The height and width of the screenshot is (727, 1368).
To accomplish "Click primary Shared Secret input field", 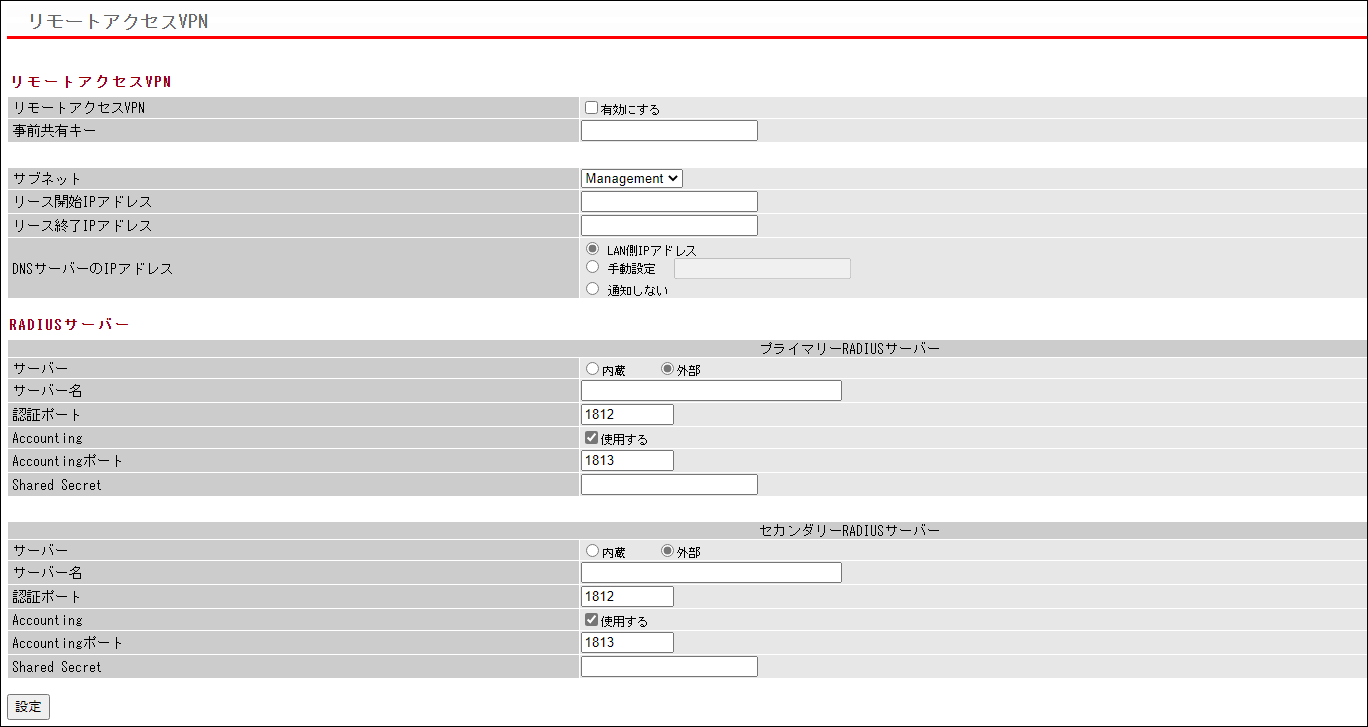I will click(x=668, y=485).
